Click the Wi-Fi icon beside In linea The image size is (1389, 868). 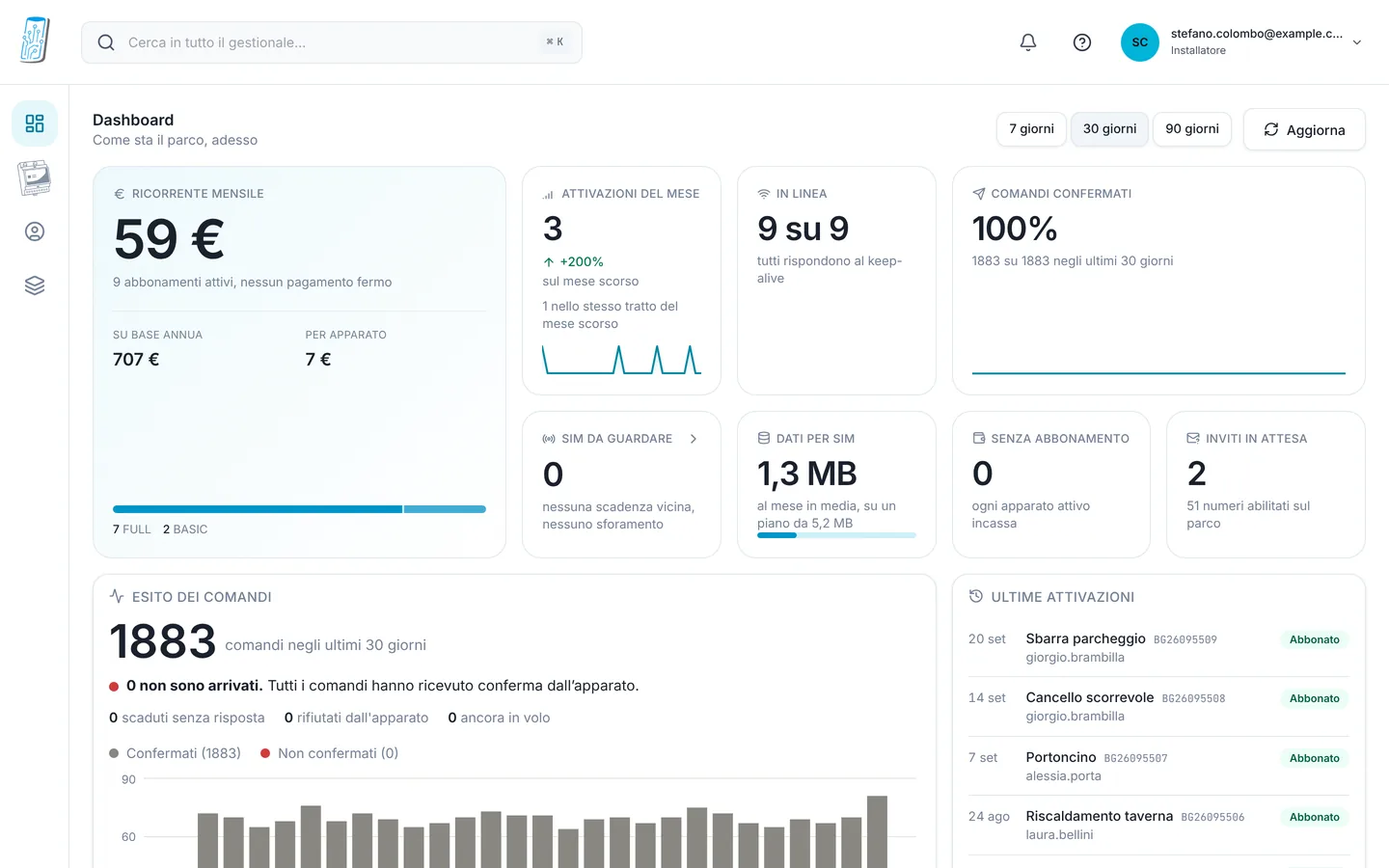click(764, 194)
